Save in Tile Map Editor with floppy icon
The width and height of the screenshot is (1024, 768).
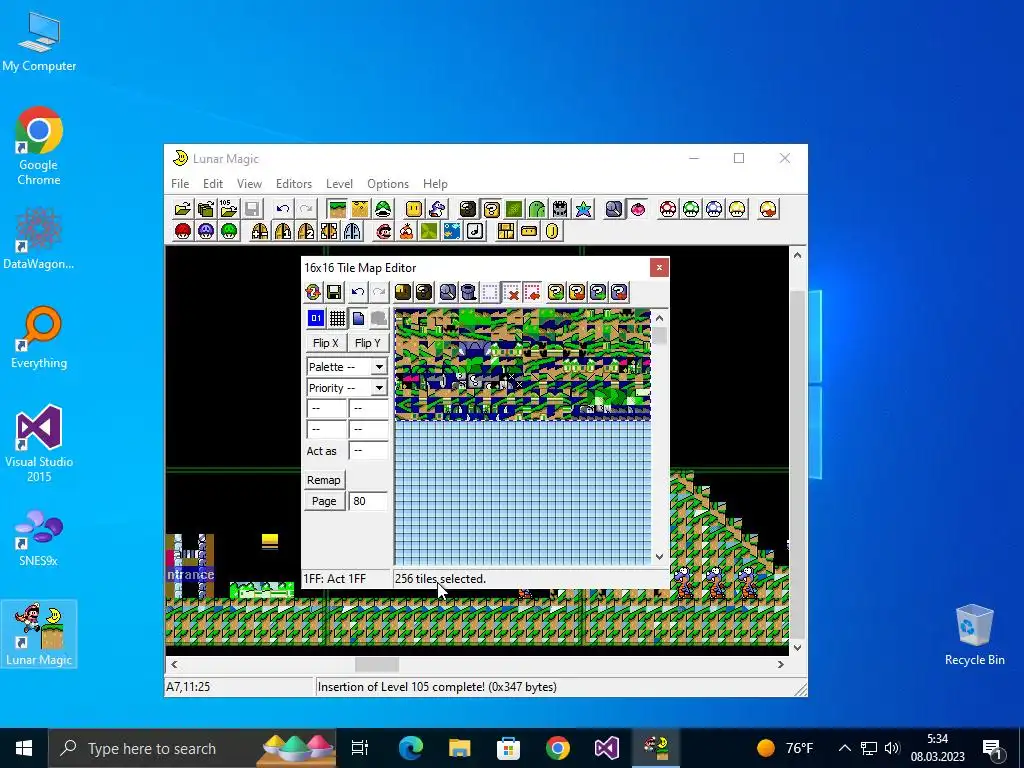(334, 292)
